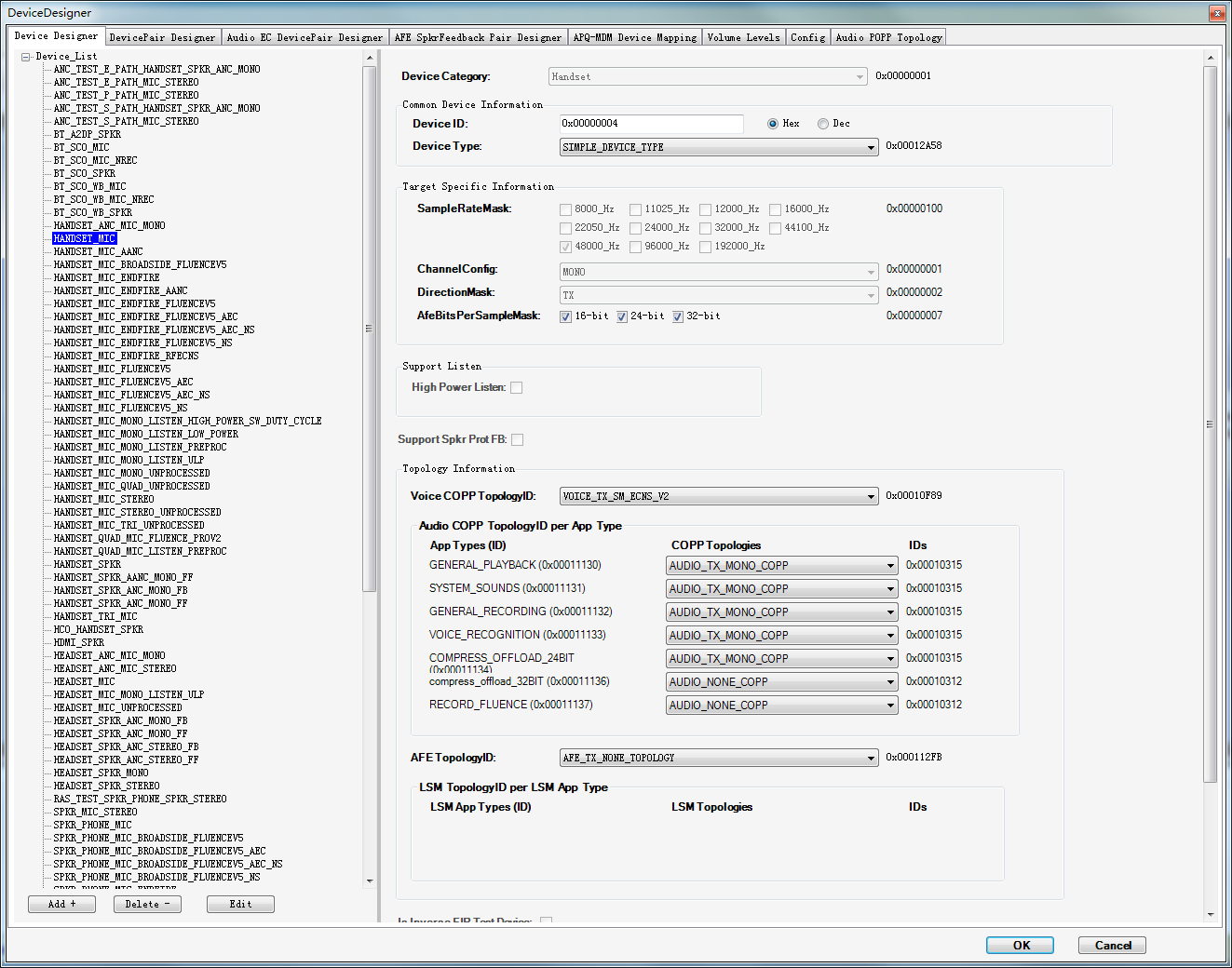Switch to the Audio POPP Topology tab
Screen dimensions: 1232x968
tap(889, 37)
